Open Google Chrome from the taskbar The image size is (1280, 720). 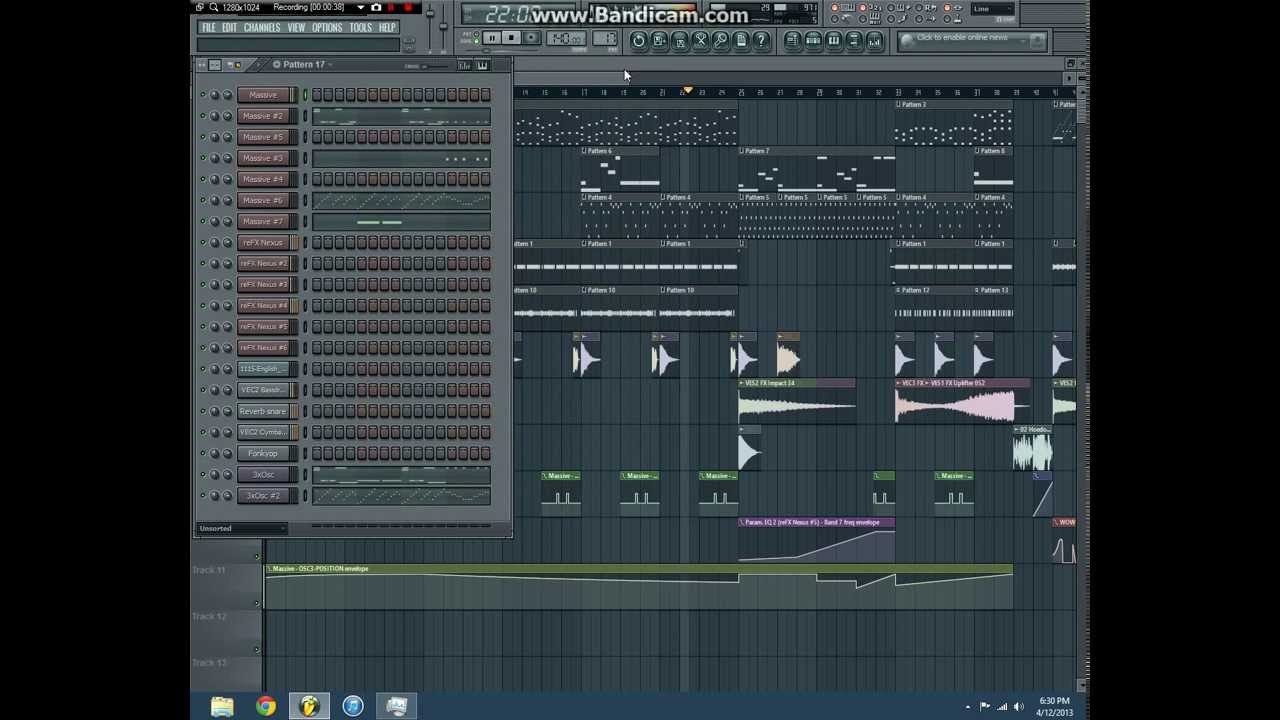[265, 706]
